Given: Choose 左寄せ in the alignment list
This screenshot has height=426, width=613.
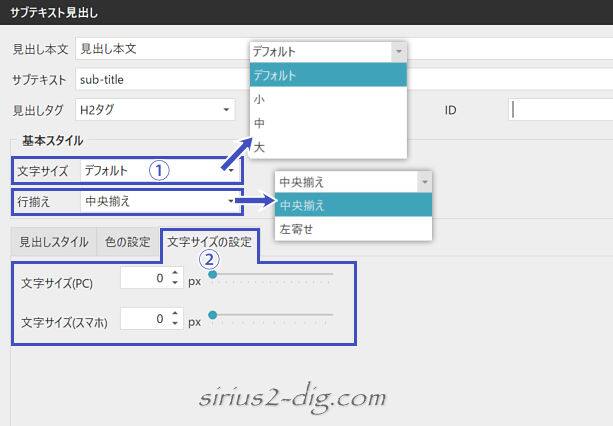Looking at the screenshot, I should tap(354, 229).
